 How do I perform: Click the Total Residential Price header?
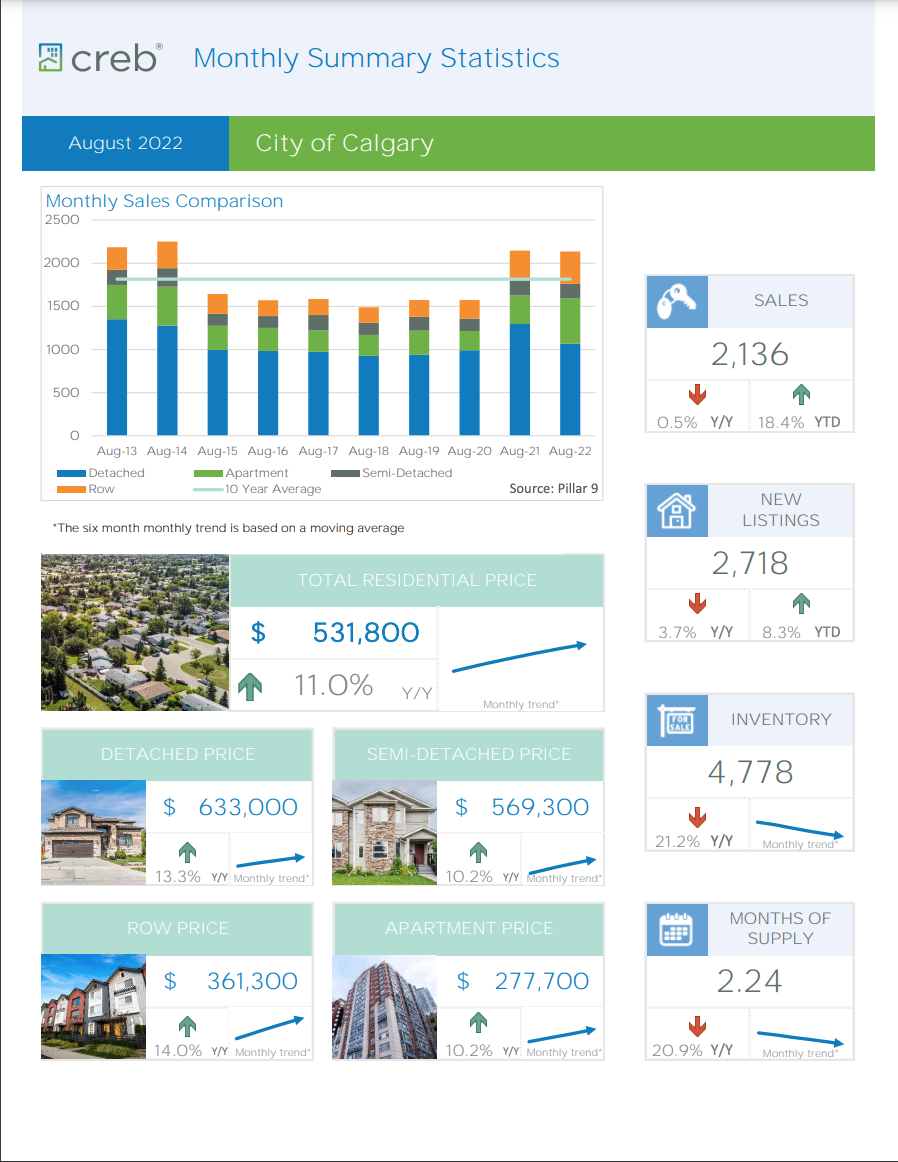click(x=417, y=580)
